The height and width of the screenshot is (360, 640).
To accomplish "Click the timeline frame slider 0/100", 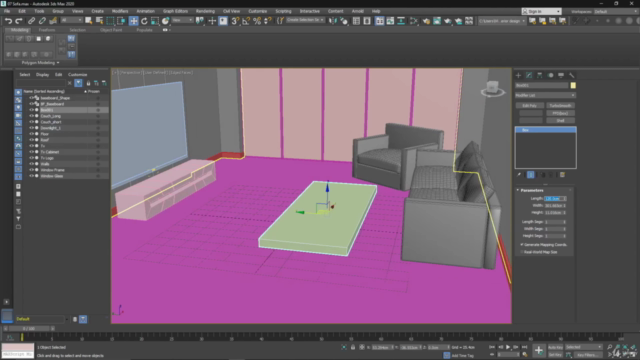I will [29, 328].
